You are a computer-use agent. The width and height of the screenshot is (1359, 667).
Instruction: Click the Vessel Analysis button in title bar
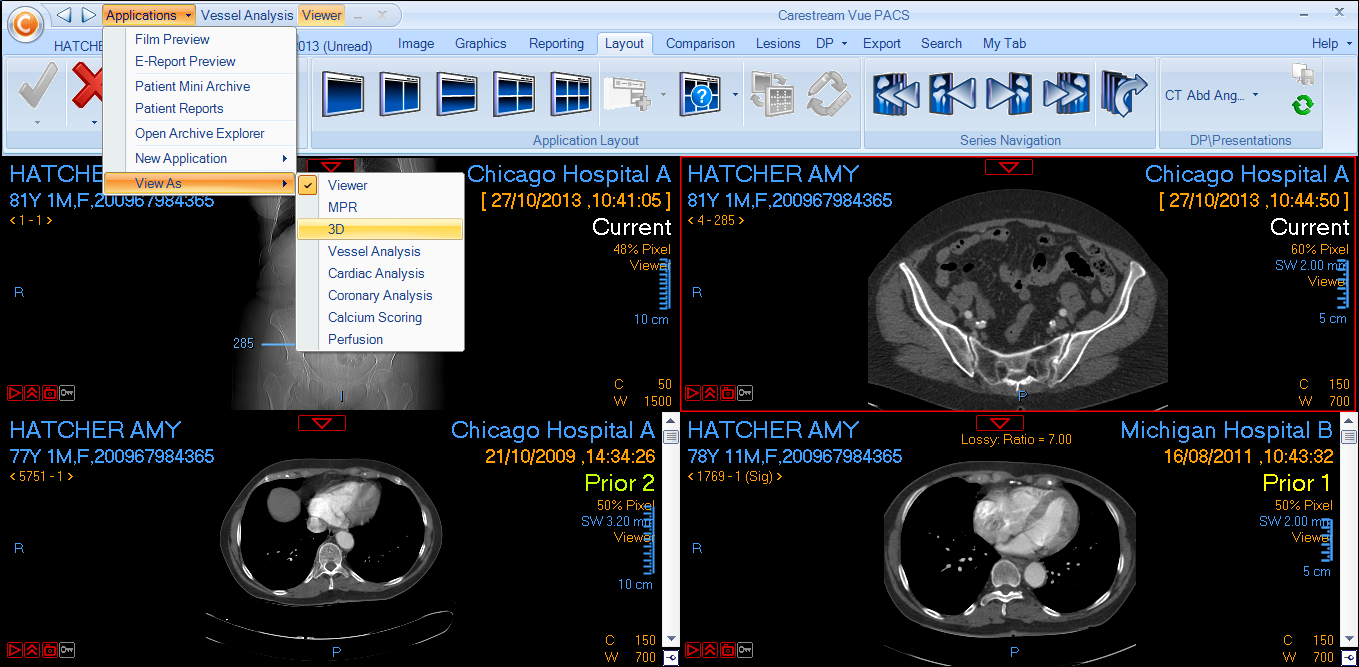(x=247, y=15)
